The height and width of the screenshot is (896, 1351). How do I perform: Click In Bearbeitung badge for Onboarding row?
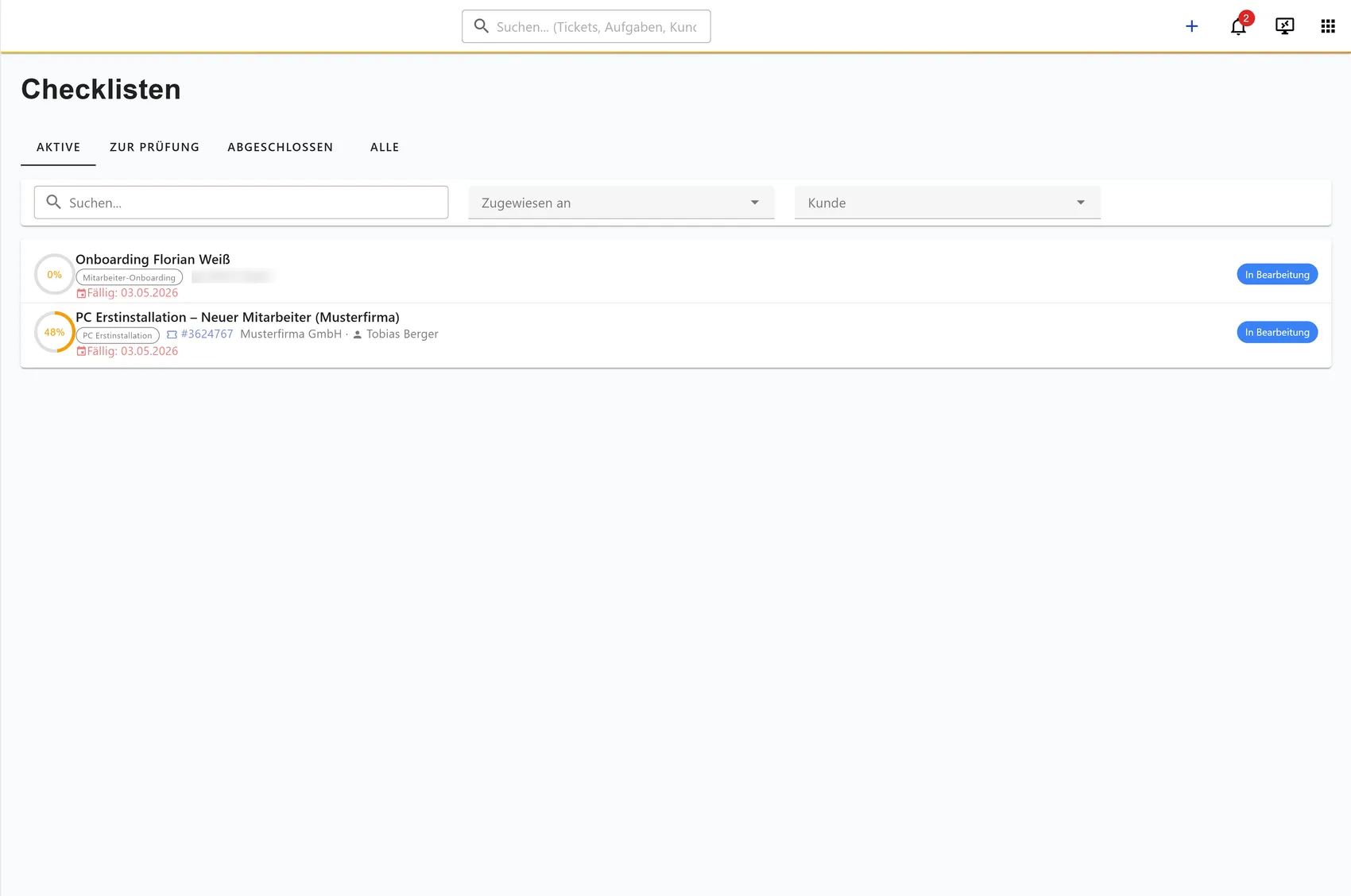click(x=1277, y=274)
